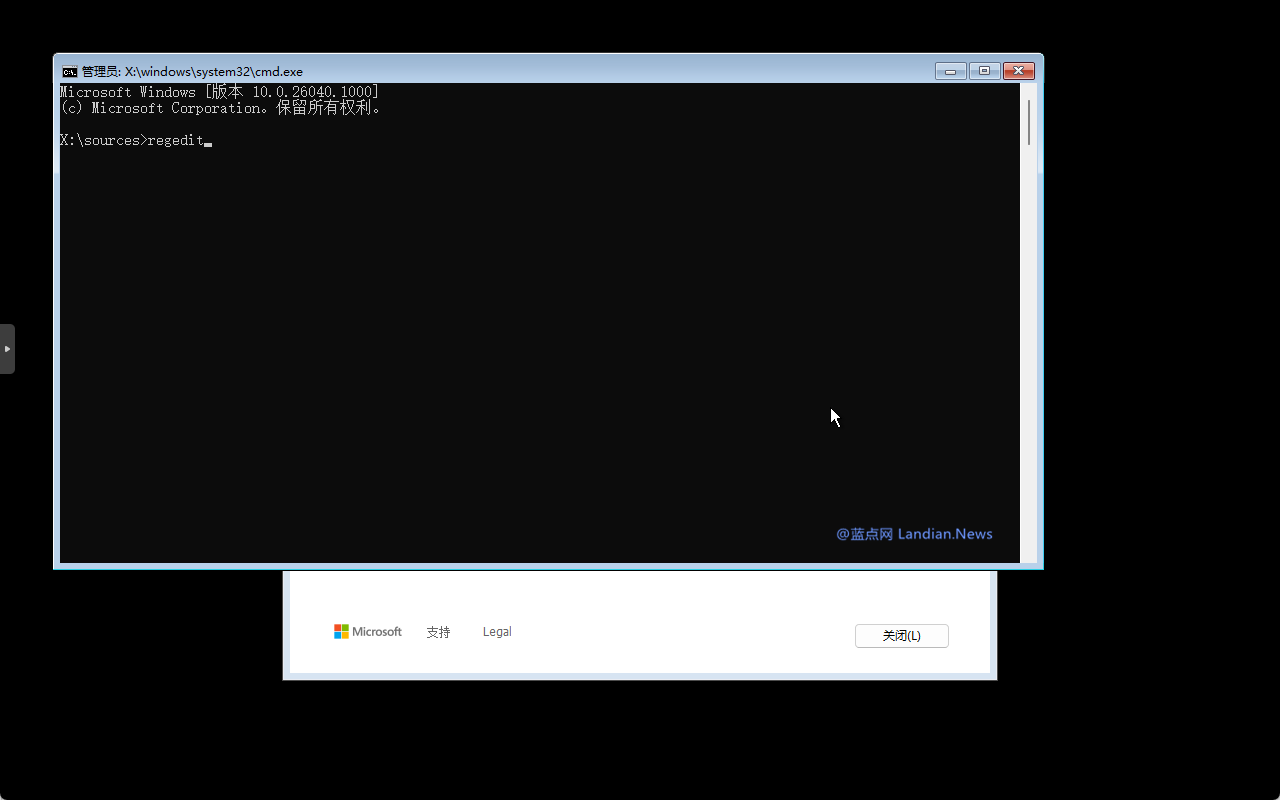Click the cmd.exe title bar text
Screen dimensions: 1280x800
pos(192,72)
